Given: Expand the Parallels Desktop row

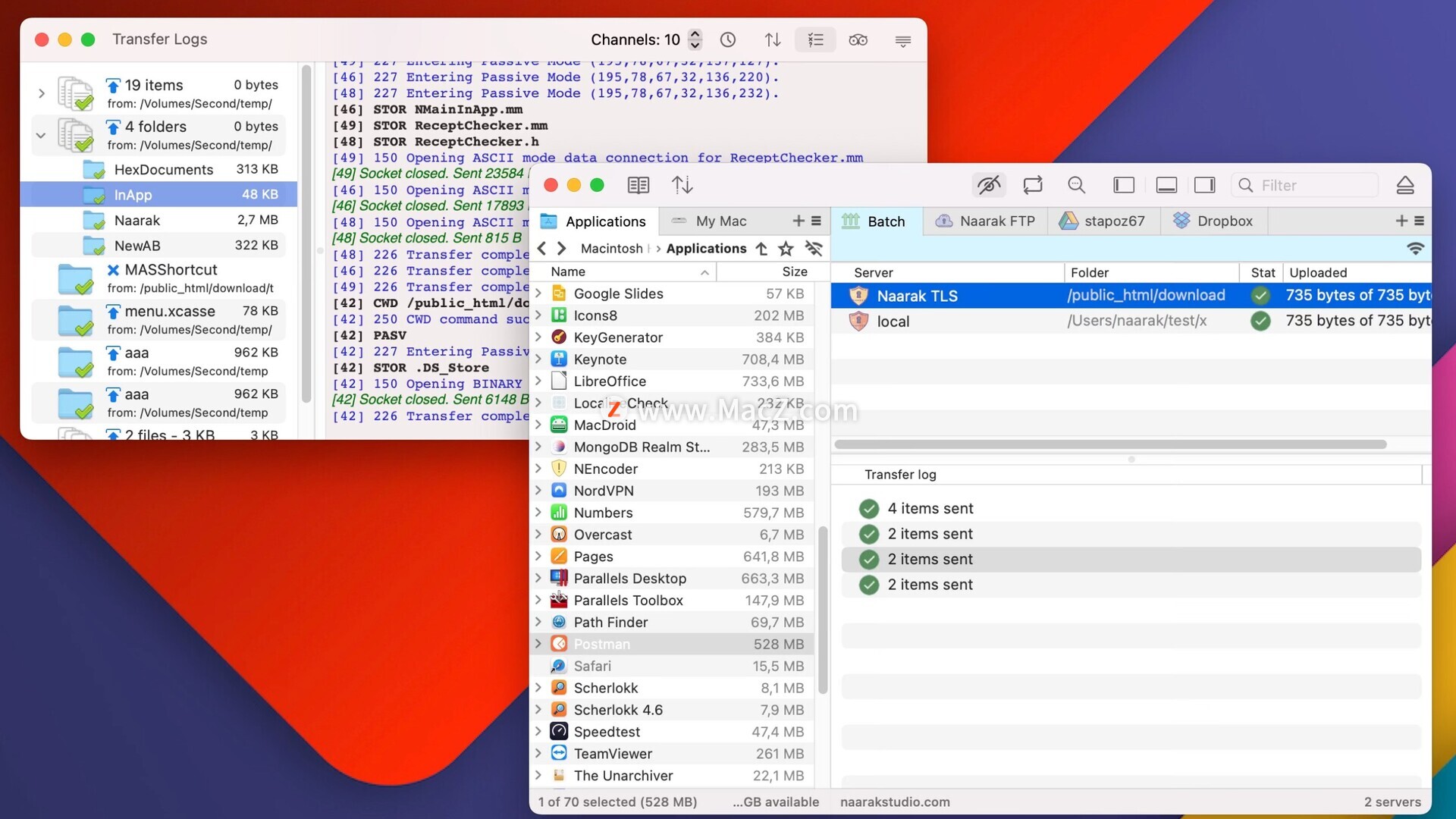Looking at the screenshot, I should pos(538,579).
